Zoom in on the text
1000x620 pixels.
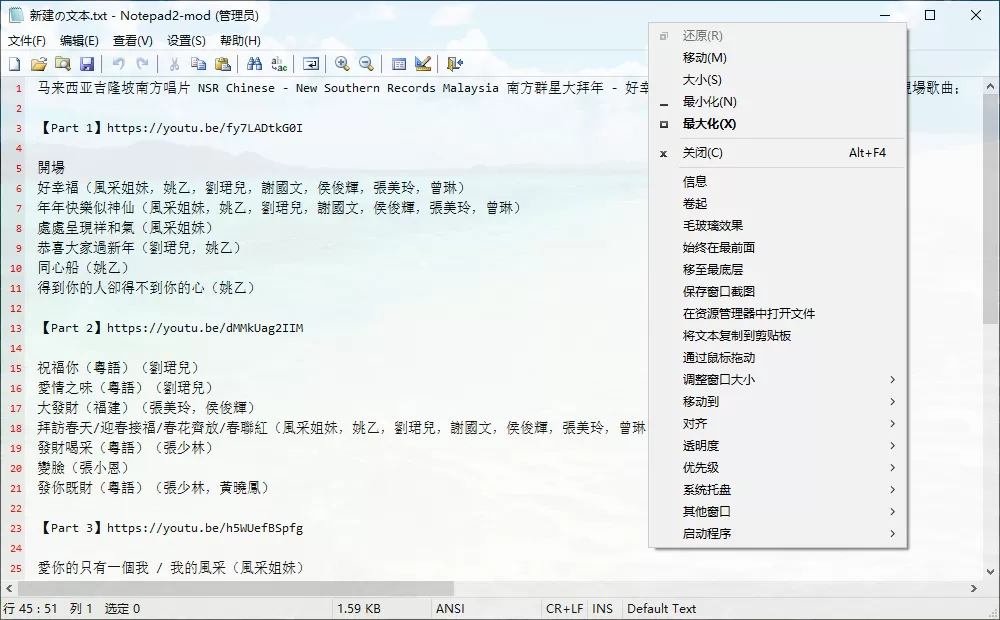343,63
